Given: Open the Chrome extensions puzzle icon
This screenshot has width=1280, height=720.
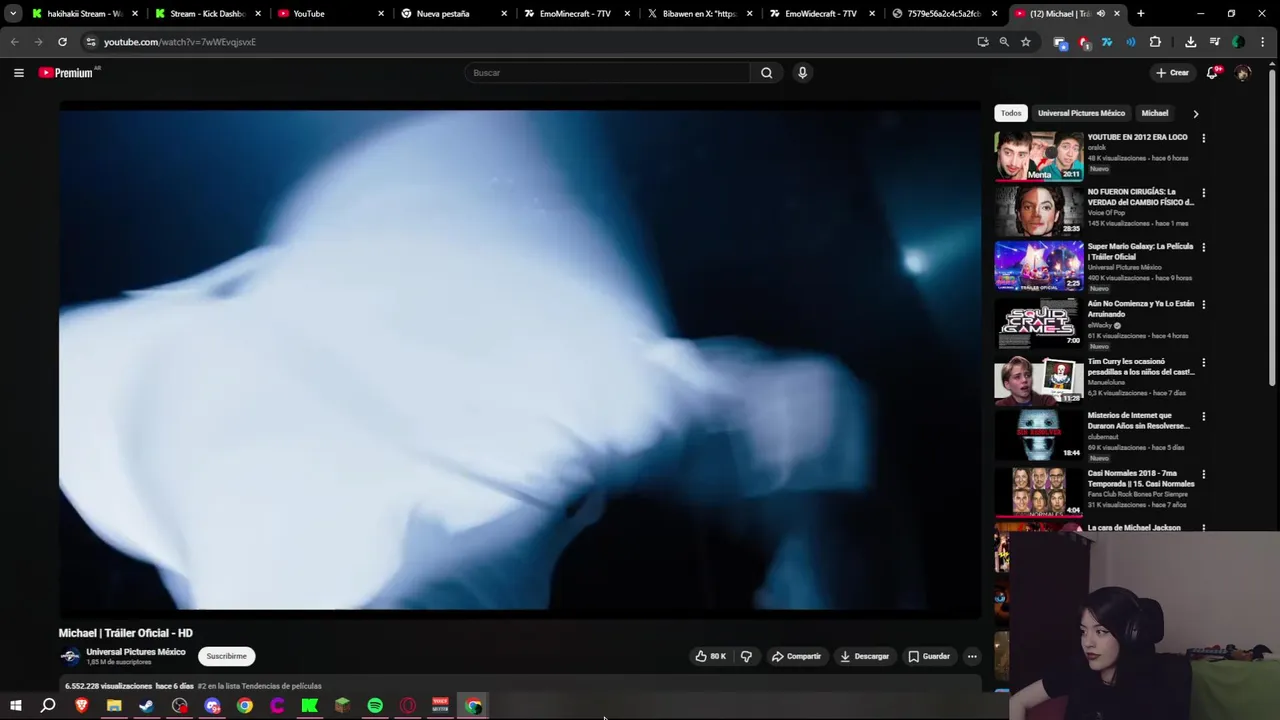Looking at the screenshot, I should point(1155,42).
